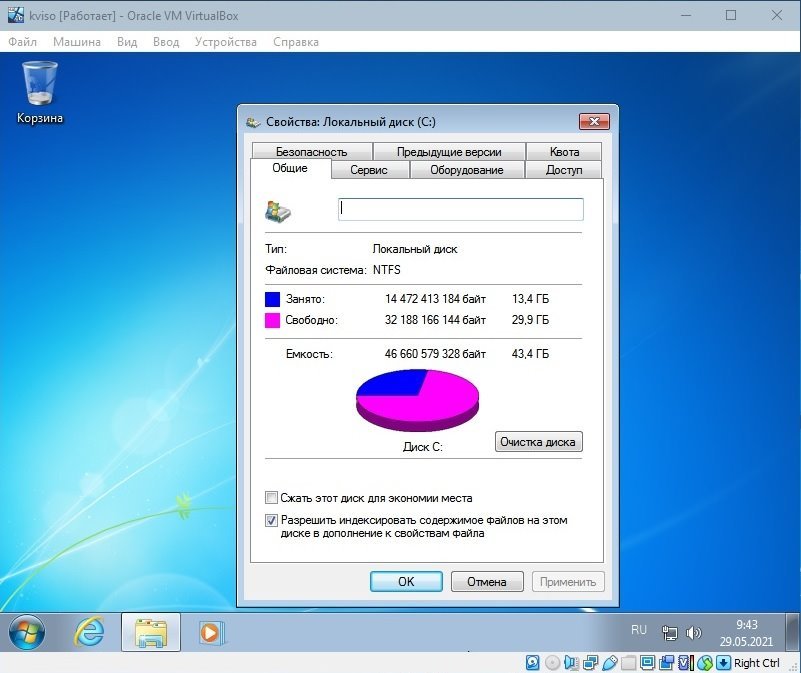Click the volume speaker tray icon
The image size is (801, 673).
tap(692, 633)
